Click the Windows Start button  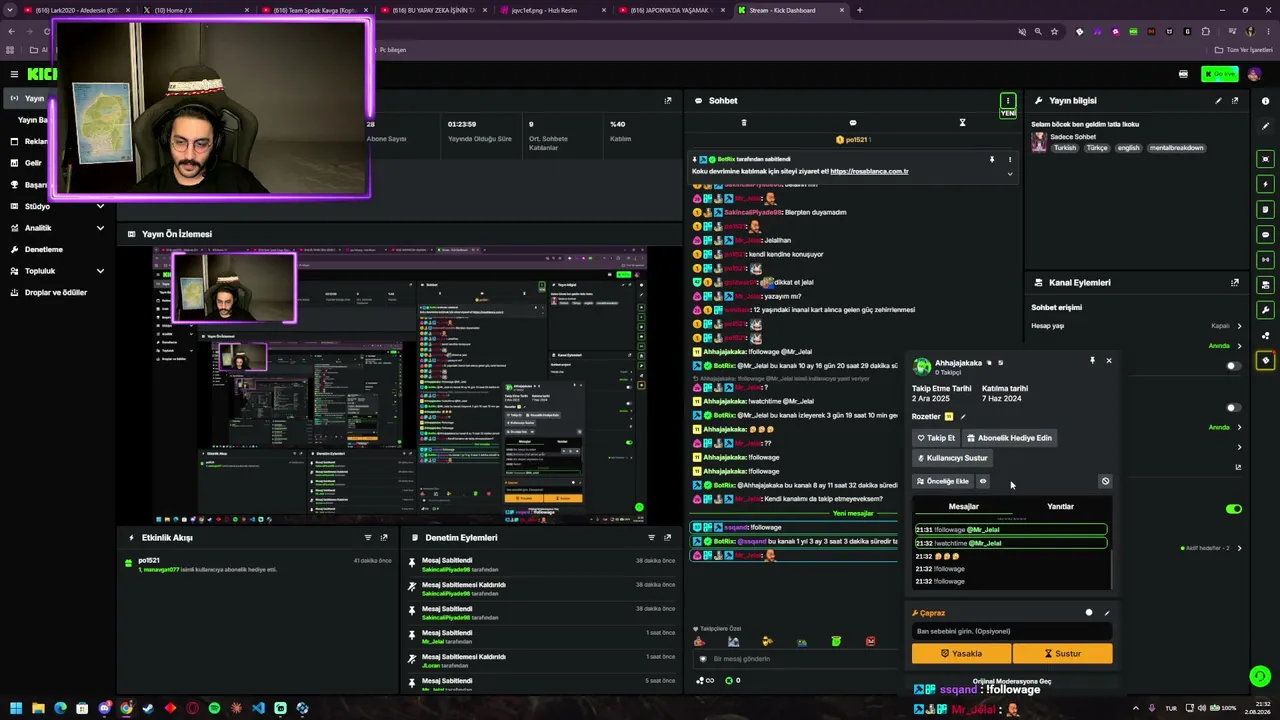pos(16,708)
